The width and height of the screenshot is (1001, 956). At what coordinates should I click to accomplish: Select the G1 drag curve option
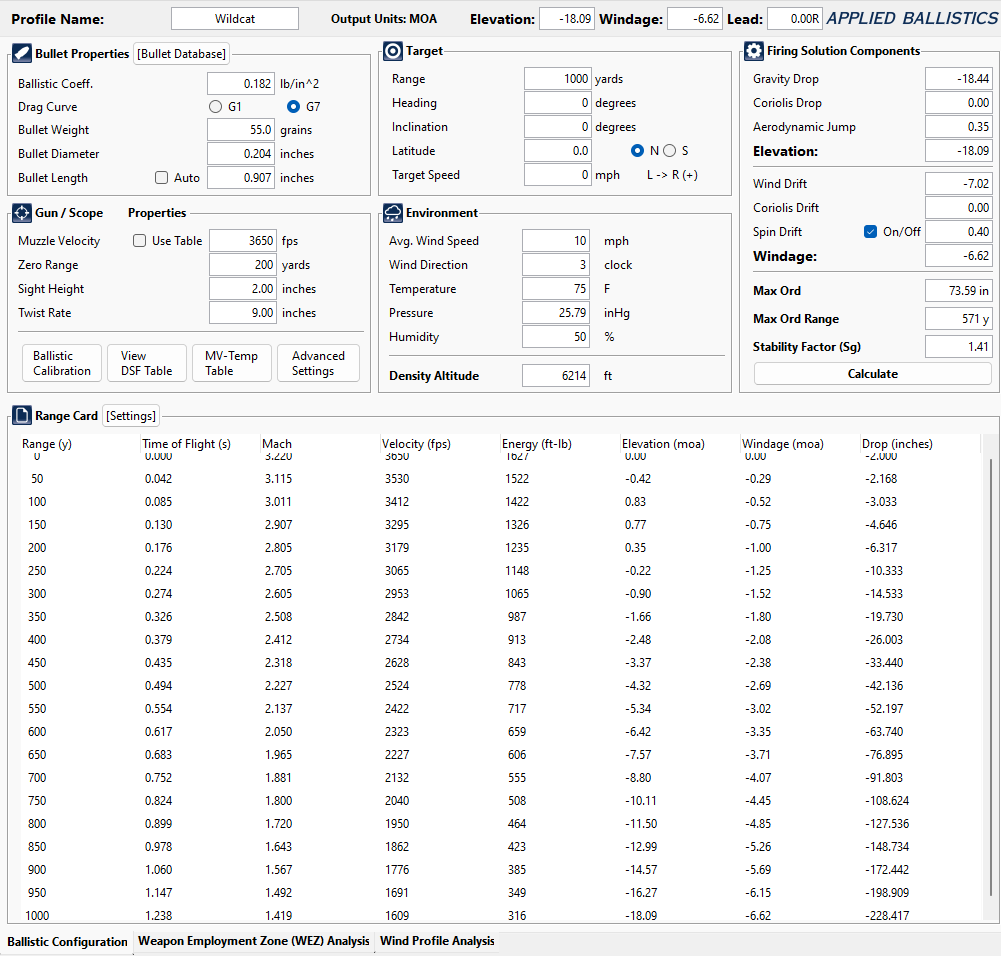click(x=216, y=107)
